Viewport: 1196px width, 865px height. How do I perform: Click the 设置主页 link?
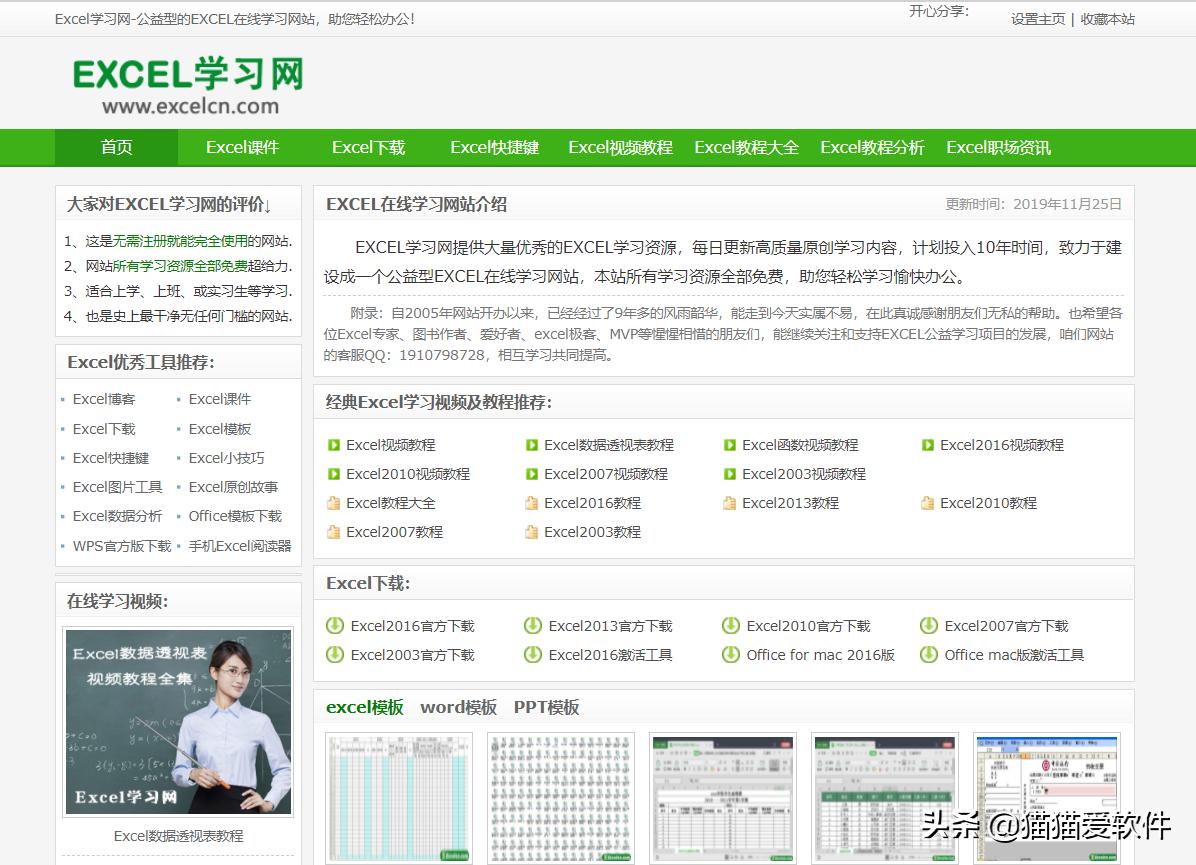pyautogui.click(x=1036, y=19)
